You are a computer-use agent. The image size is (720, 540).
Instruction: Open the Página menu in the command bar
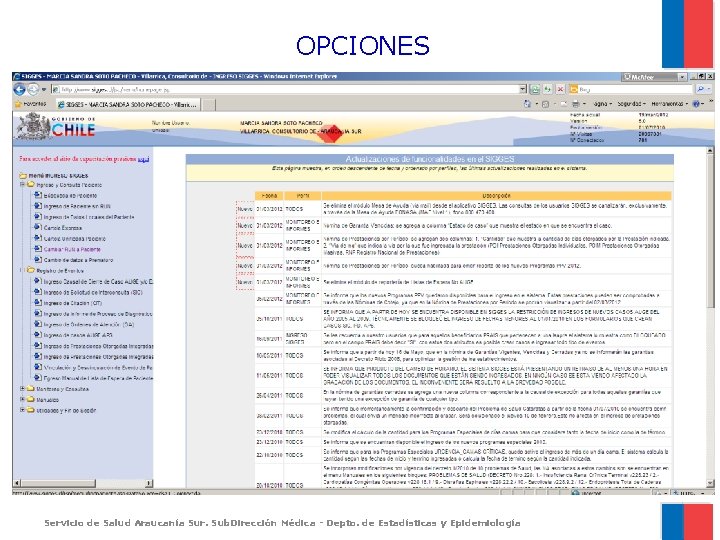pyautogui.click(x=602, y=104)
